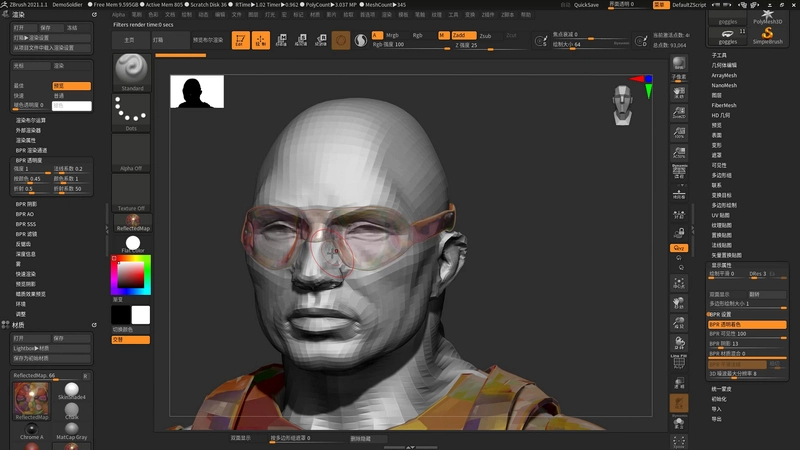Click the Move transform icon

pyautogui.click(x=281, y=40)
